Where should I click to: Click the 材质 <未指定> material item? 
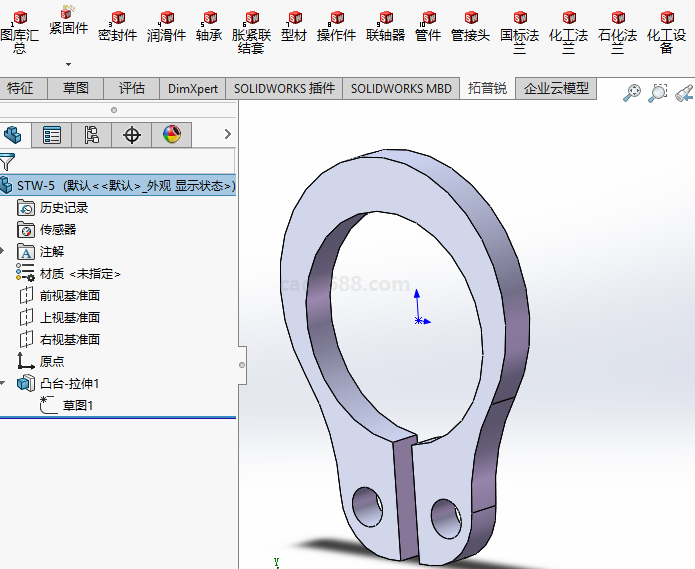click(x=80, y=274)
